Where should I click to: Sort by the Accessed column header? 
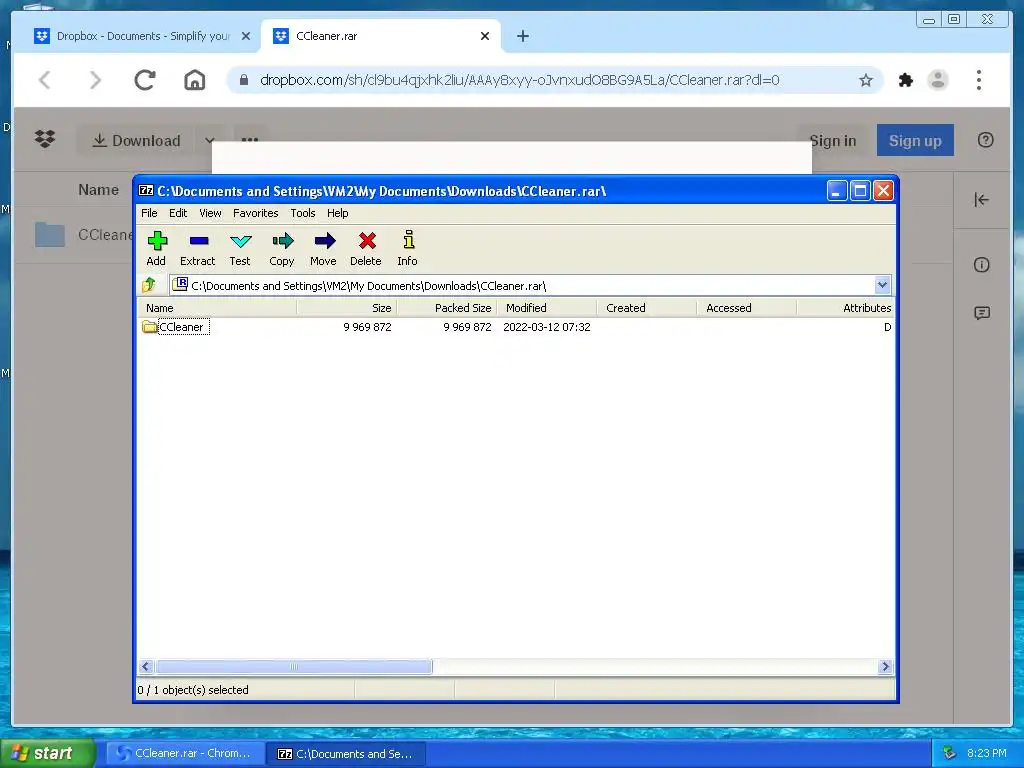(x=746, y=308)
